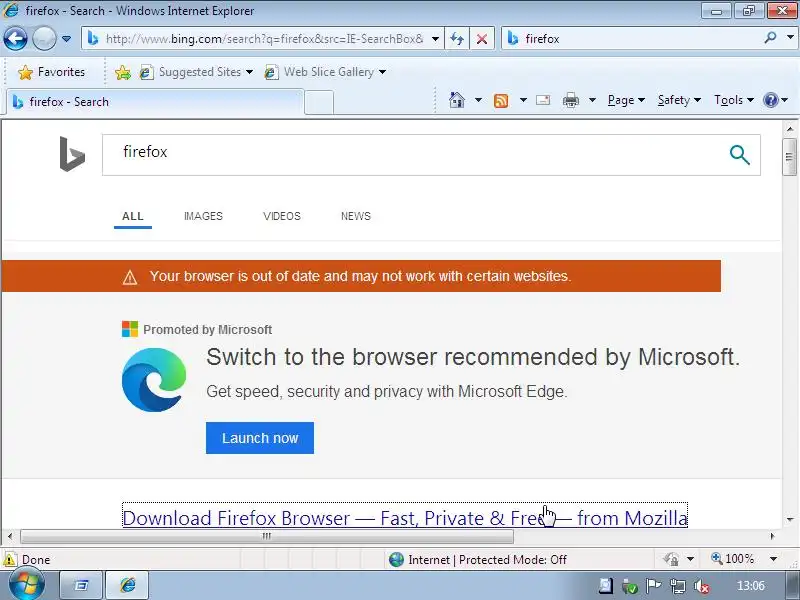Open the 100% zoom level control
Screen dimensions: 800x600
point(733,559)
